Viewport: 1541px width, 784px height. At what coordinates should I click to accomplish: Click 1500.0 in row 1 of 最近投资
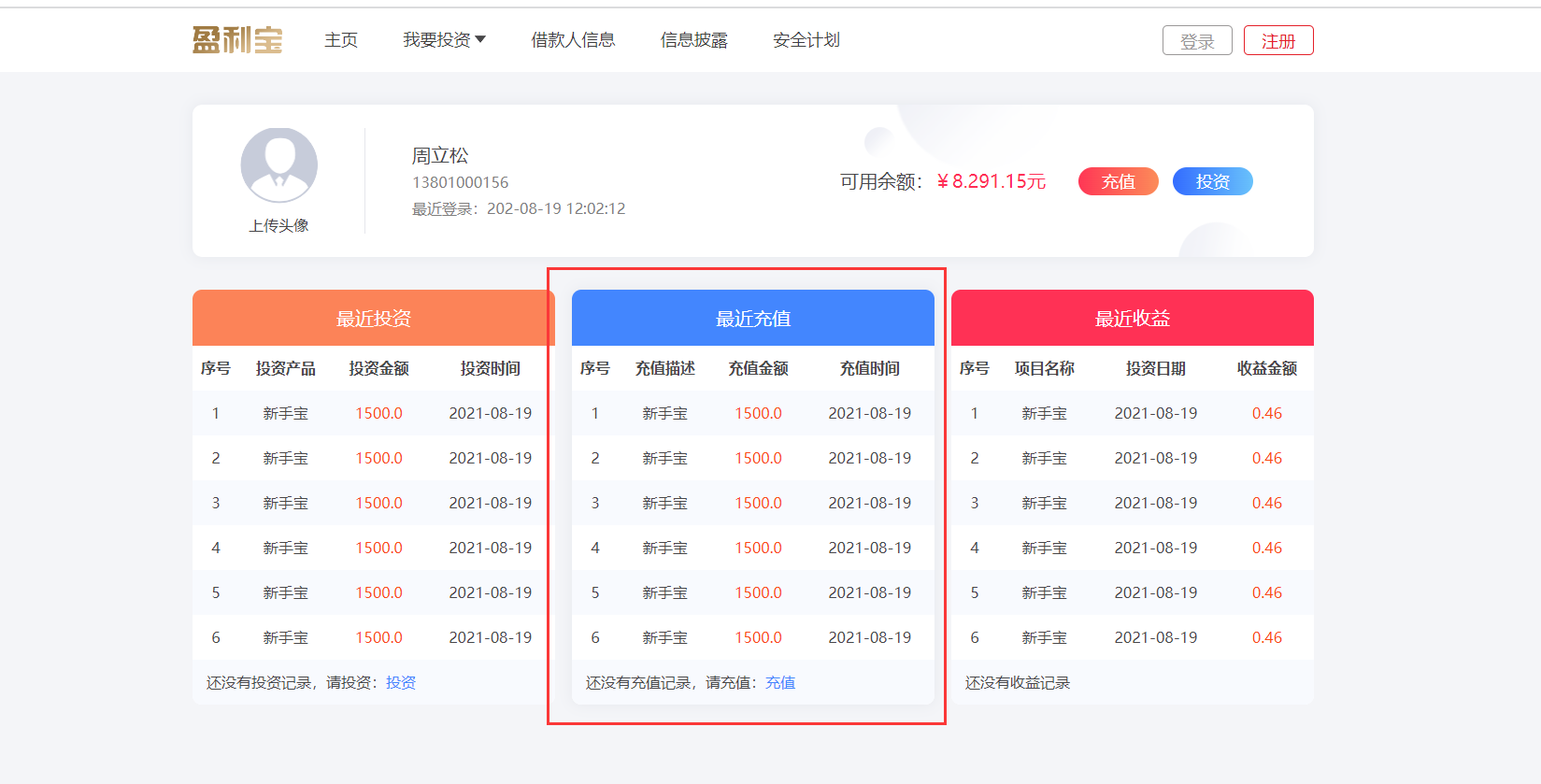[378, 413]
